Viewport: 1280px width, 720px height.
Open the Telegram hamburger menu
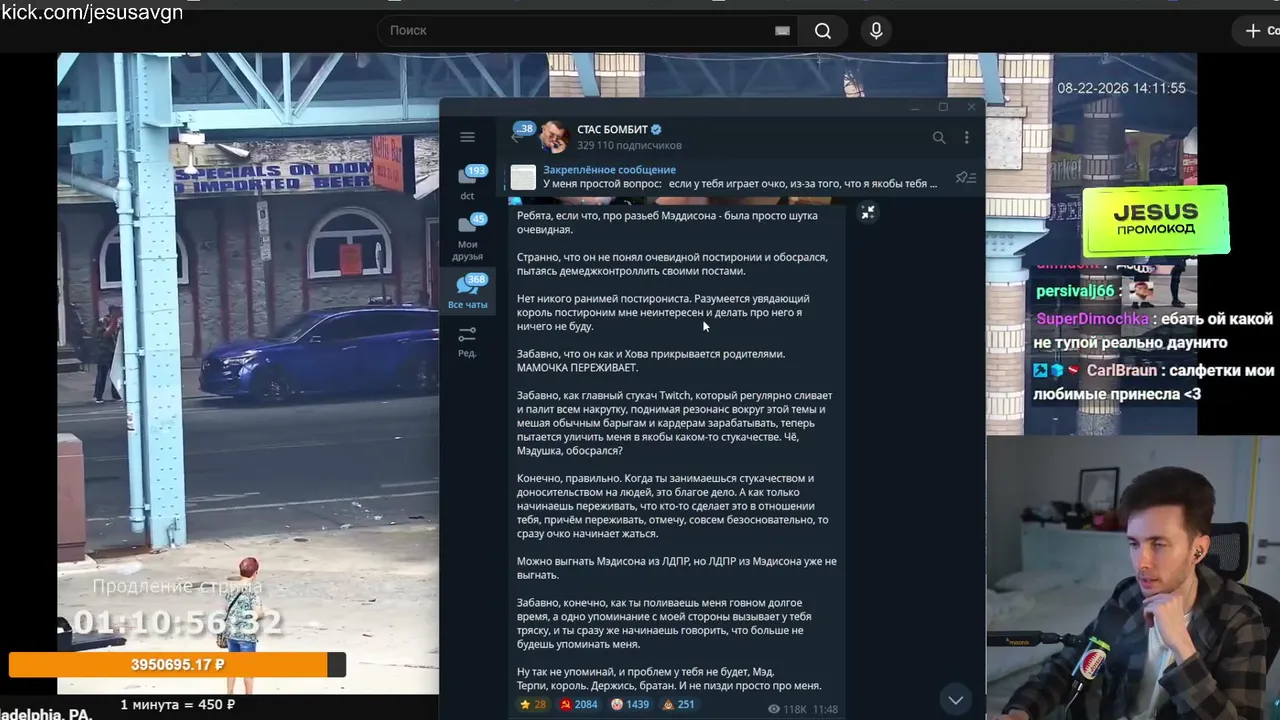tap(467, 137)
